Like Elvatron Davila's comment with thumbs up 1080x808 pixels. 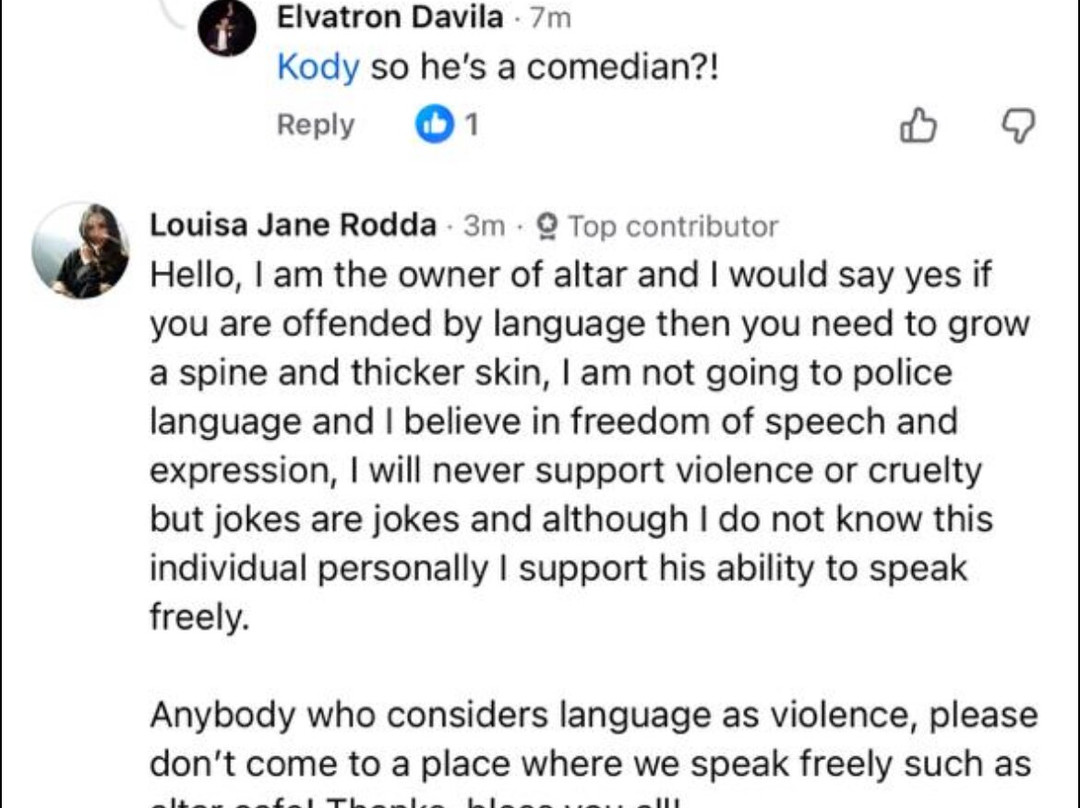(918, 126)
